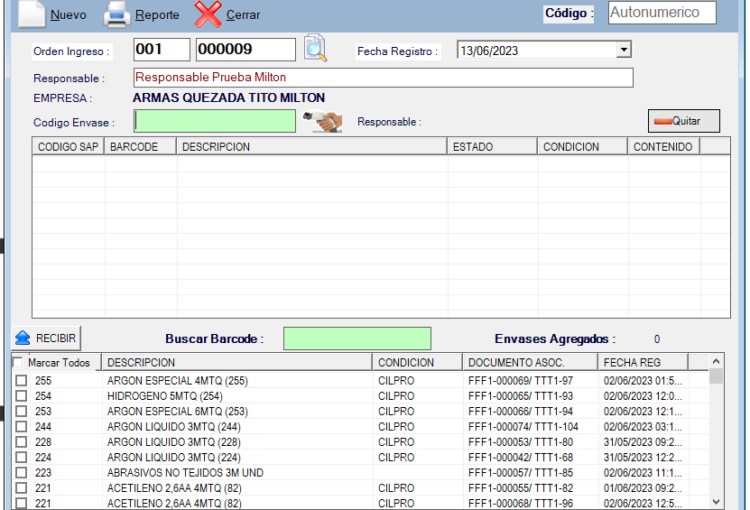The height and width of the screenshot is (510, 750).
Task: Expand the Fecha Registro date dropdown
Action: point(624,50)
